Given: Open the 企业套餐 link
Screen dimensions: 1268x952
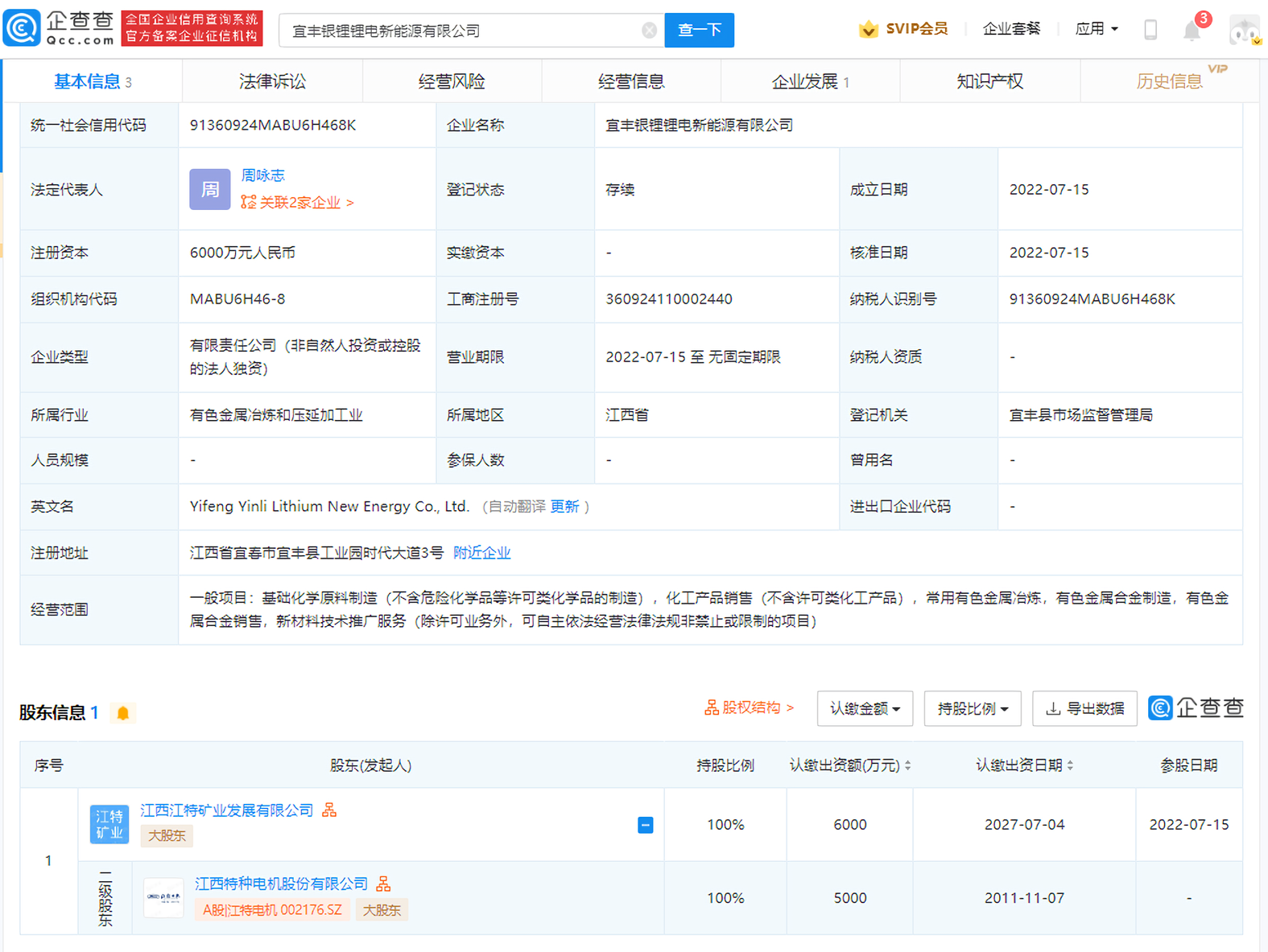Looking at the screenshot, I should (x=1011, y=29).
